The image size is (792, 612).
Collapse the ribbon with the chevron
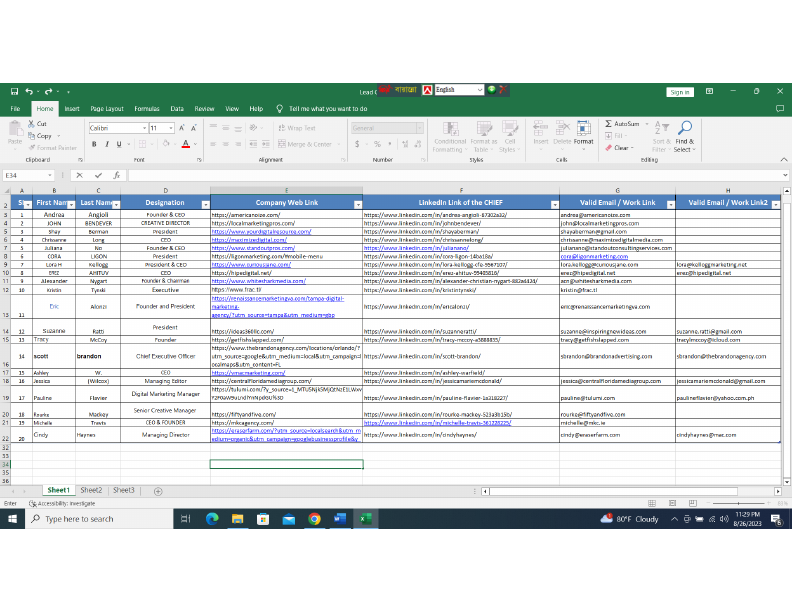coord(783,160)
